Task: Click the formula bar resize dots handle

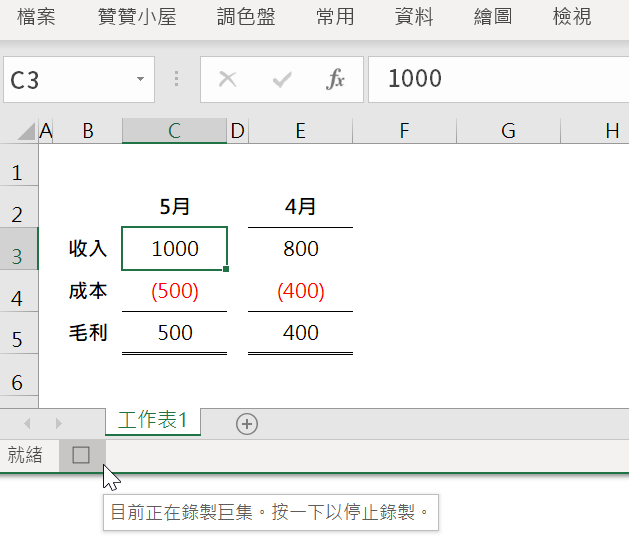Action: coord(177,79)
